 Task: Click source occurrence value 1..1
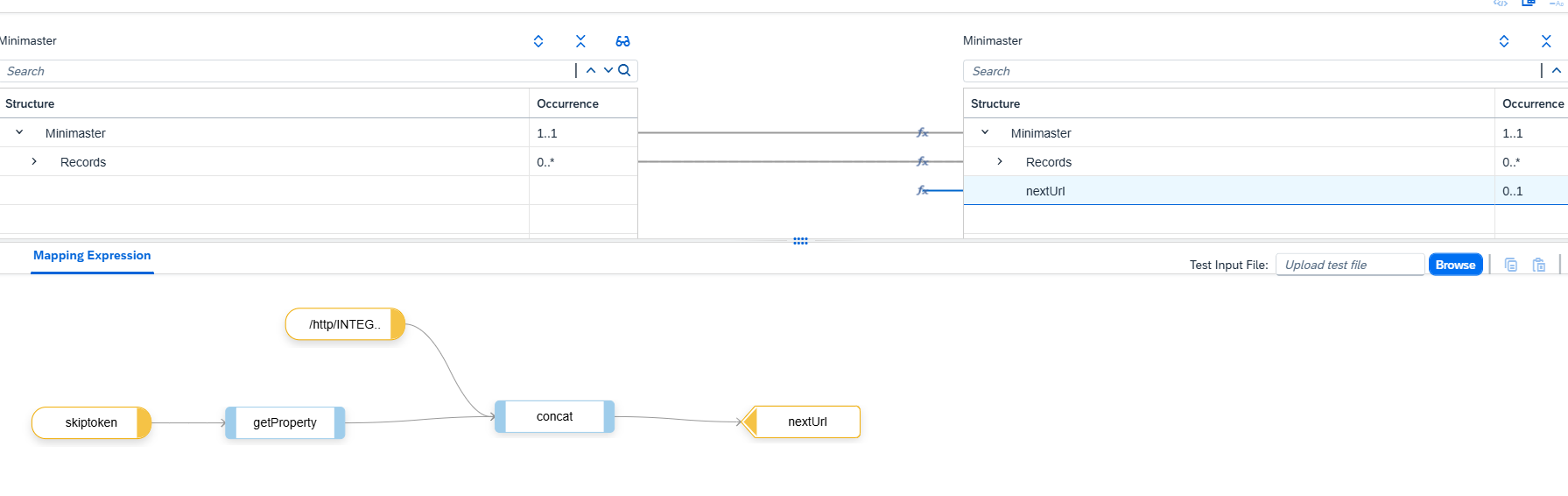[x=547, y=133]
